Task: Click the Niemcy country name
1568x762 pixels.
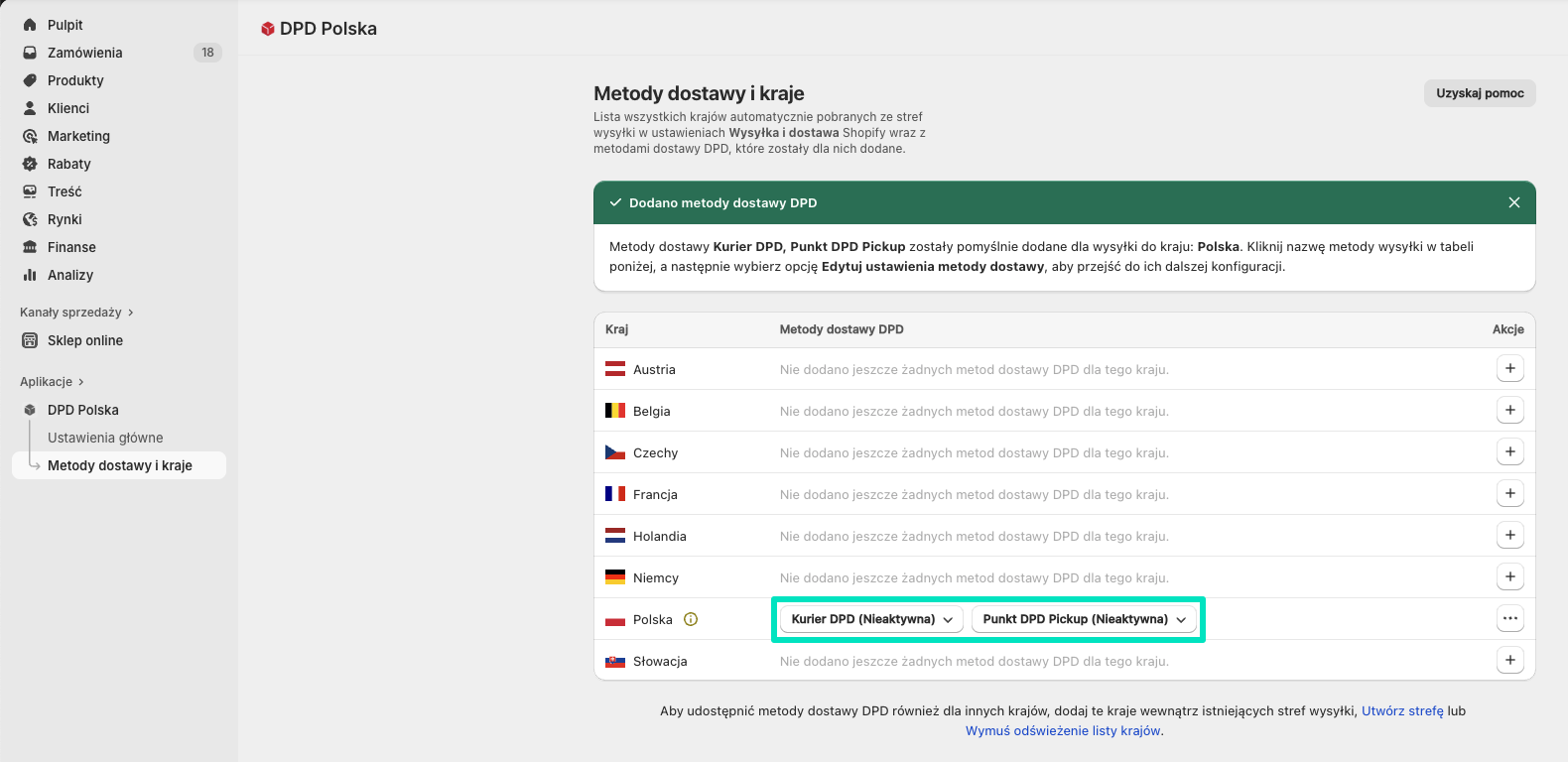Action: coord(656,577)
